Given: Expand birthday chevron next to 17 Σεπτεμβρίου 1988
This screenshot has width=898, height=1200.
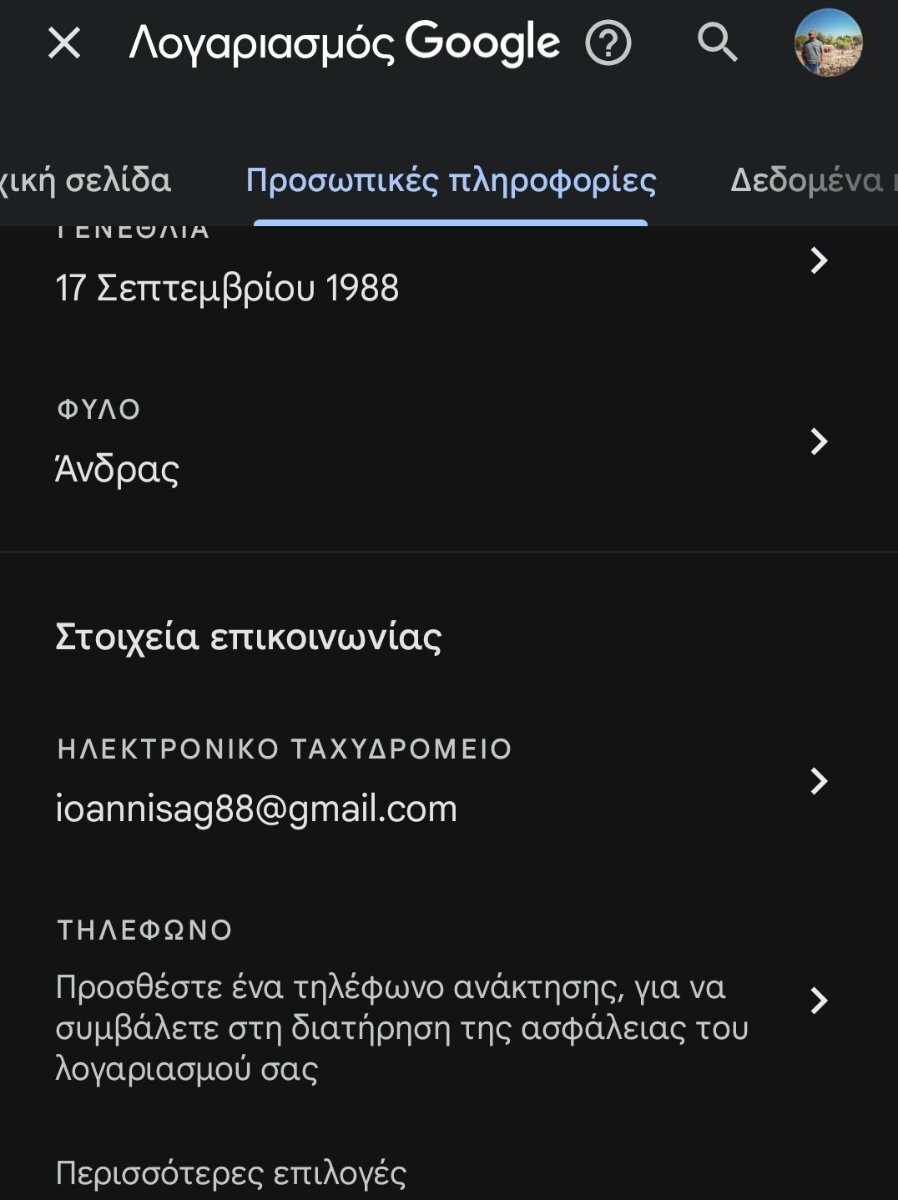Looking at the screenshot, I should point(819,261).
